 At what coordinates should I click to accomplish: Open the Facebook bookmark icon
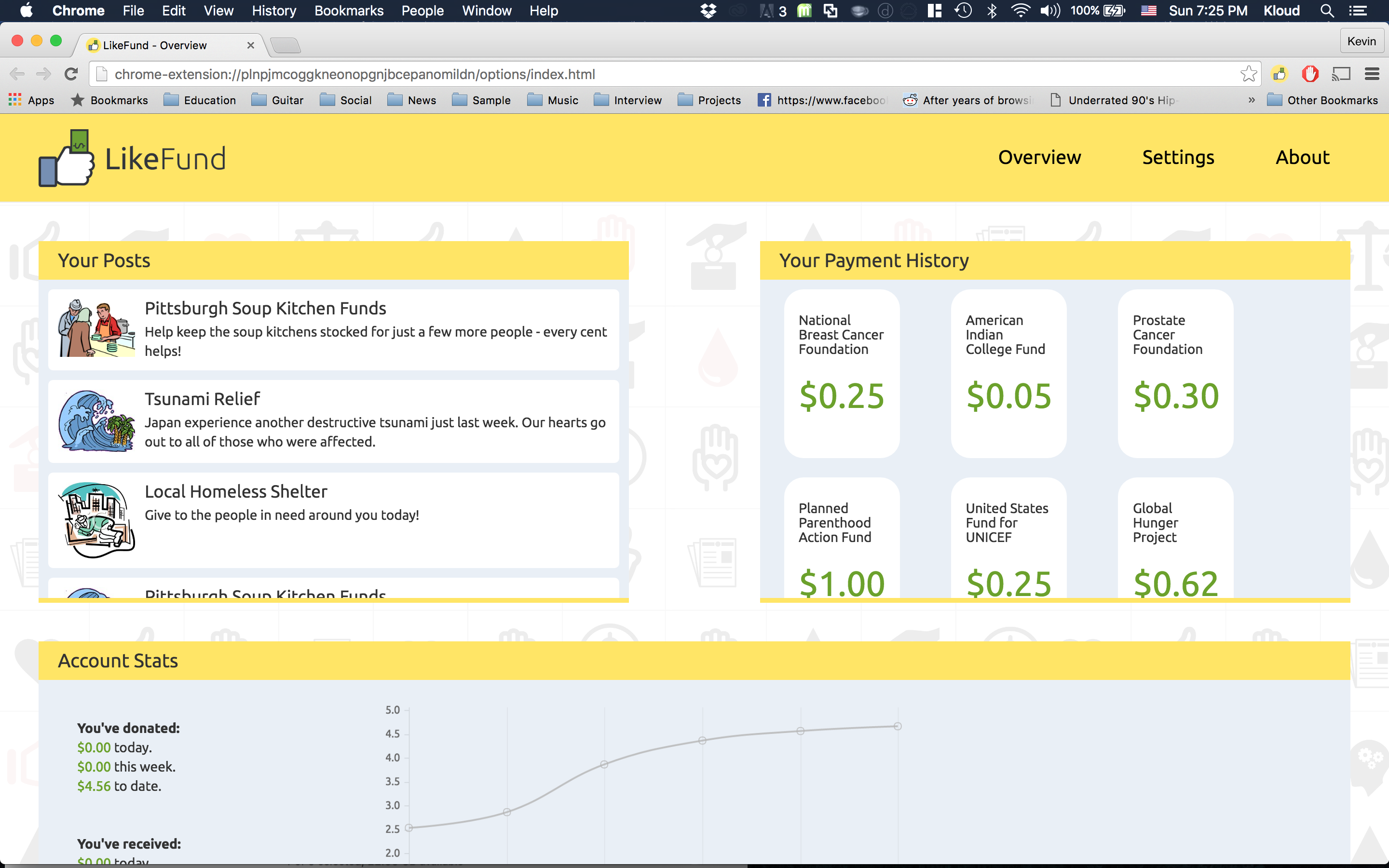click(764, 100)
